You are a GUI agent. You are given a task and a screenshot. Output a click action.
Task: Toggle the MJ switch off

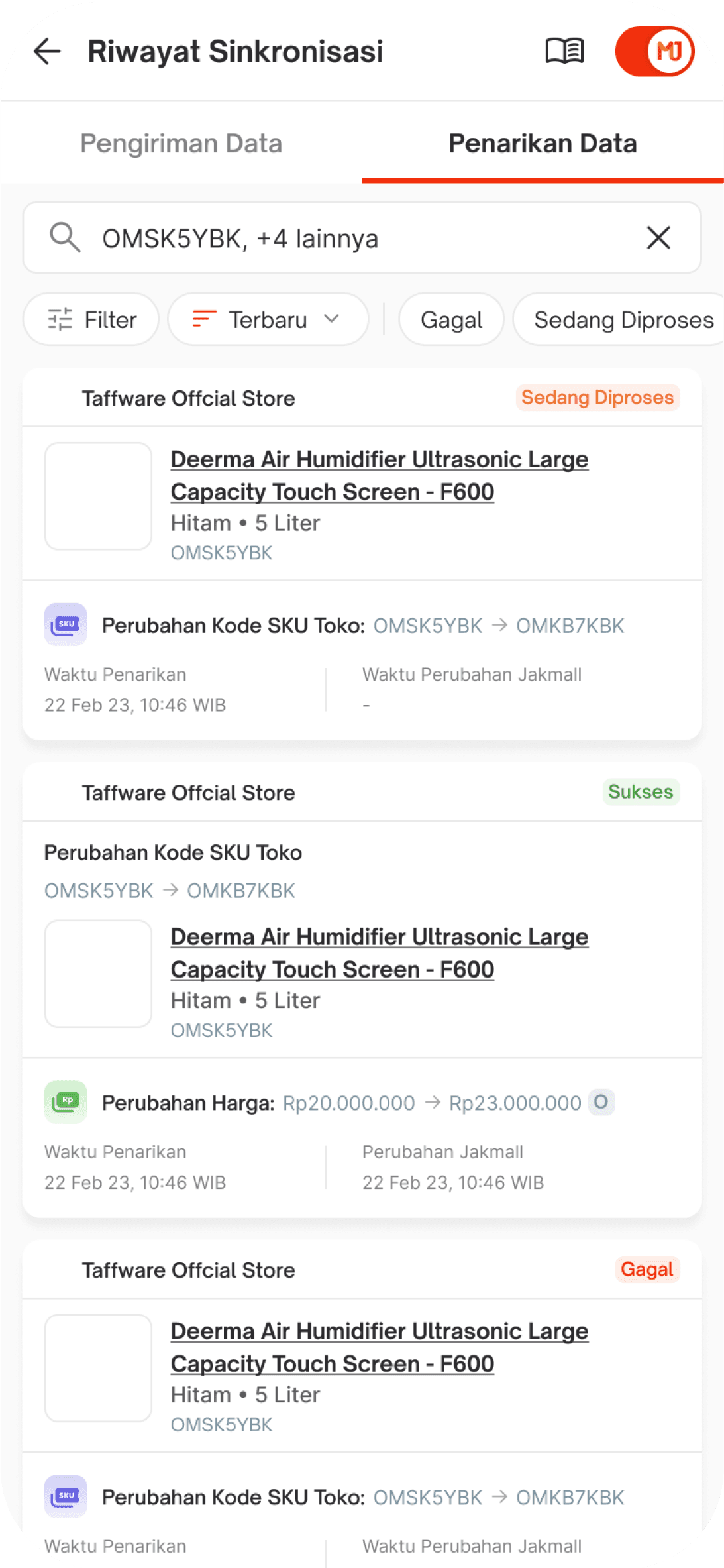[x=654, y=51]
